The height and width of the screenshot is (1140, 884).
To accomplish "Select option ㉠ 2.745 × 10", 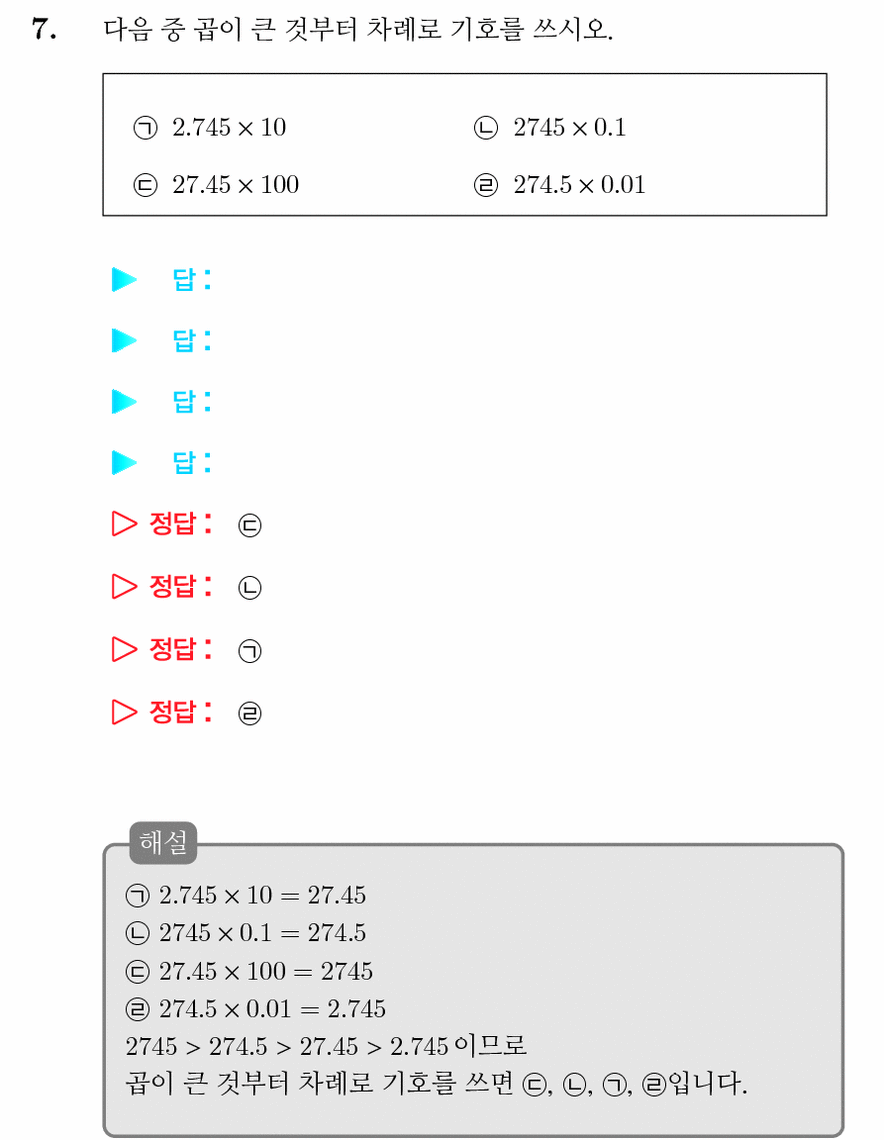I will [209, 128].
